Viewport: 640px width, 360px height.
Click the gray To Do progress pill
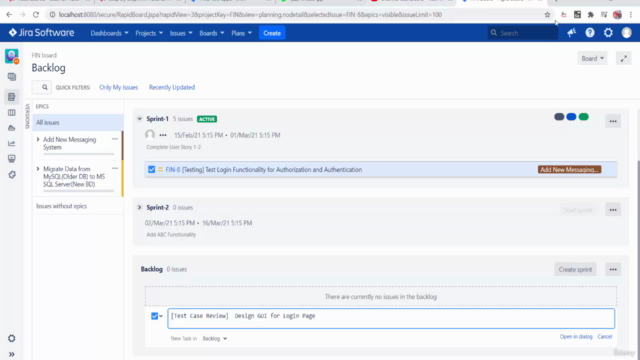[559, 117]
